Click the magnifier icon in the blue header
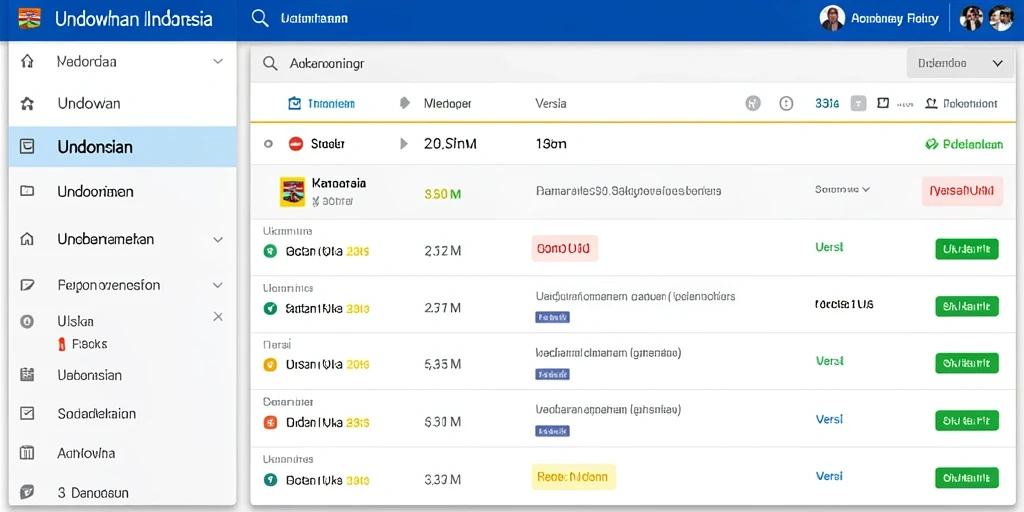Viewport: 1024px width, 512px height. (x=260, y=18)
